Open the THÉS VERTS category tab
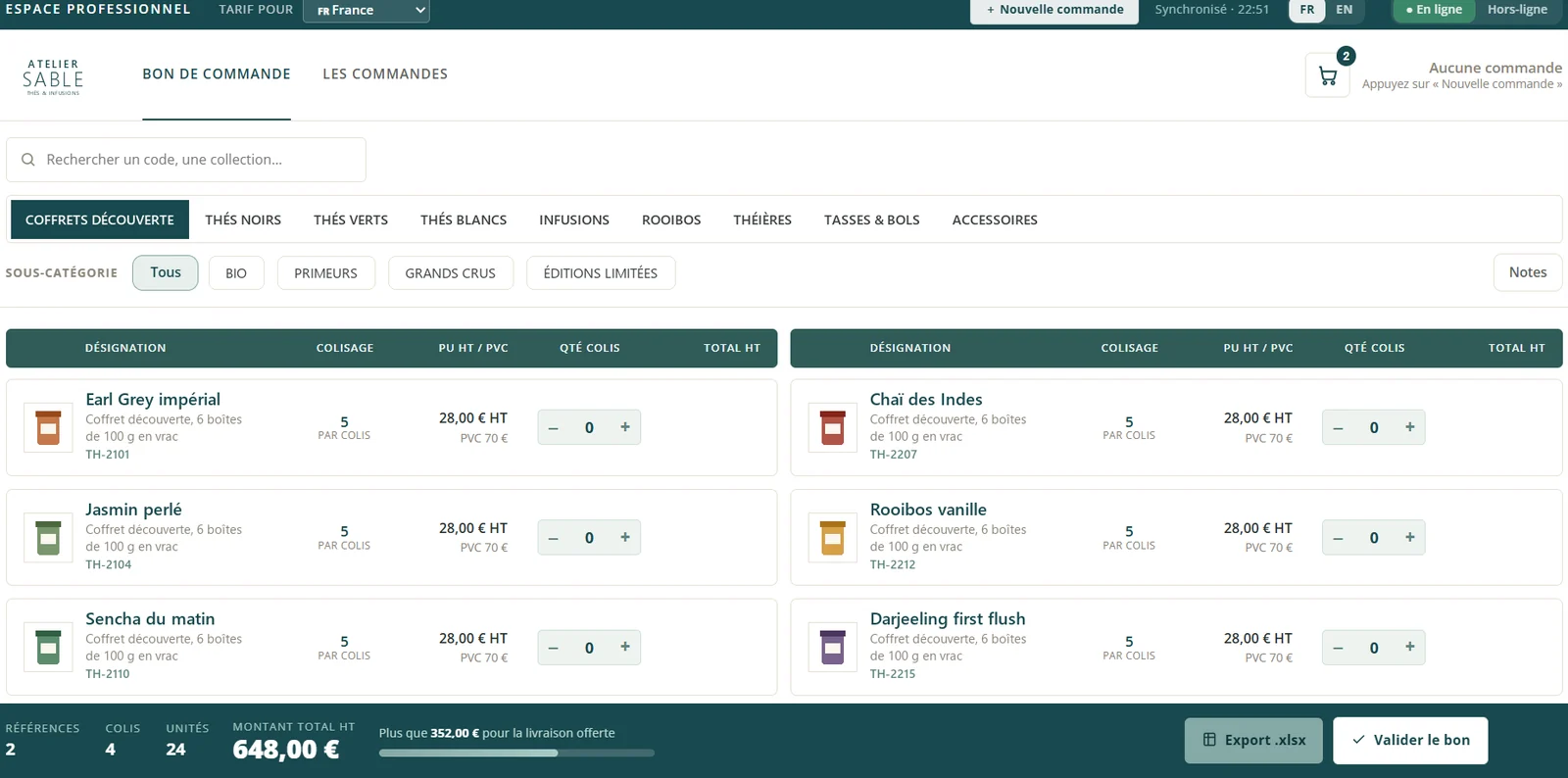This screenshot has height=778, width=1568. pyautogui.click(x=351, y=219)
